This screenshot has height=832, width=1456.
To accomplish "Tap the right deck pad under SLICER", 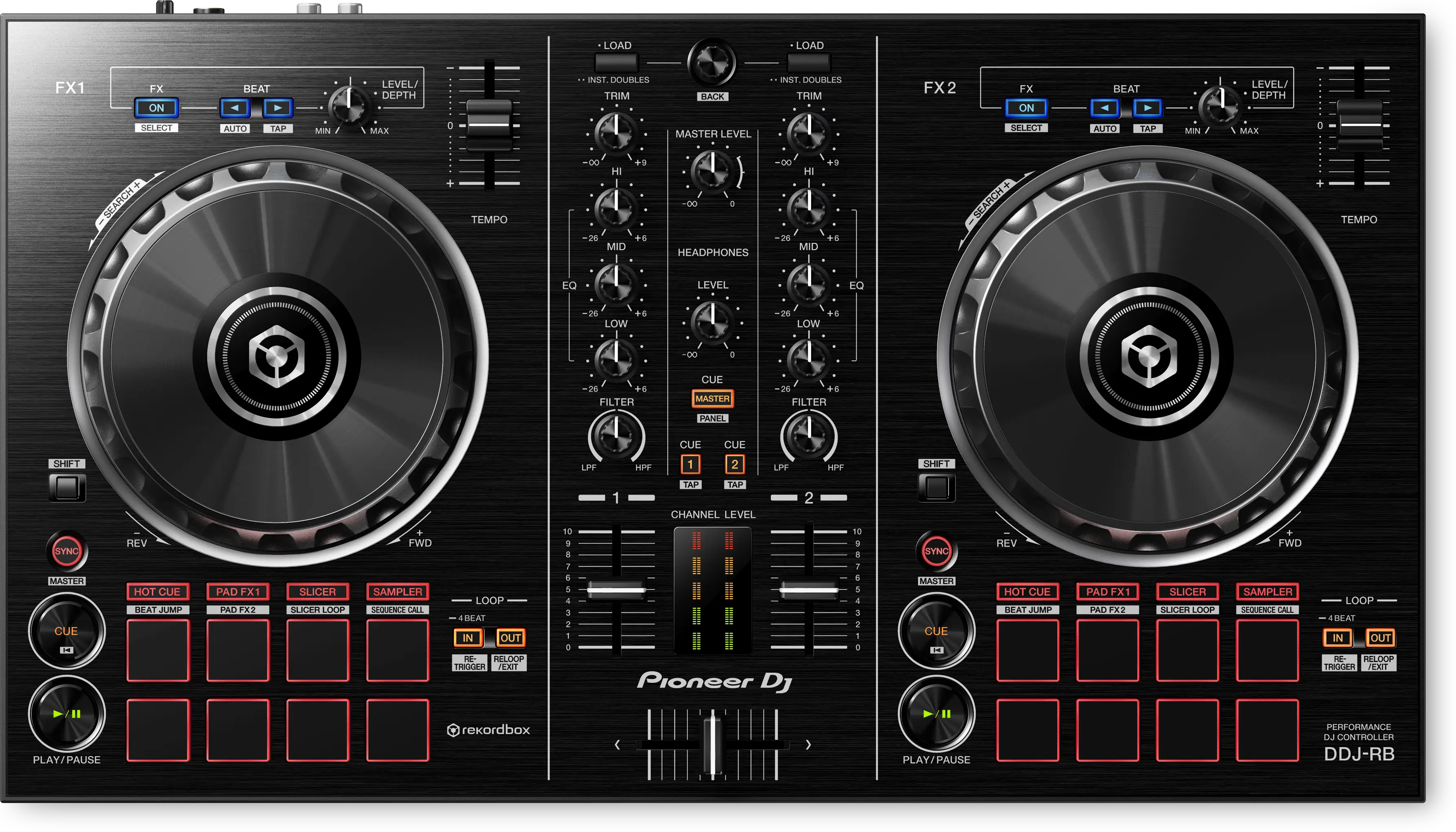I will [x=1188, y=651].
